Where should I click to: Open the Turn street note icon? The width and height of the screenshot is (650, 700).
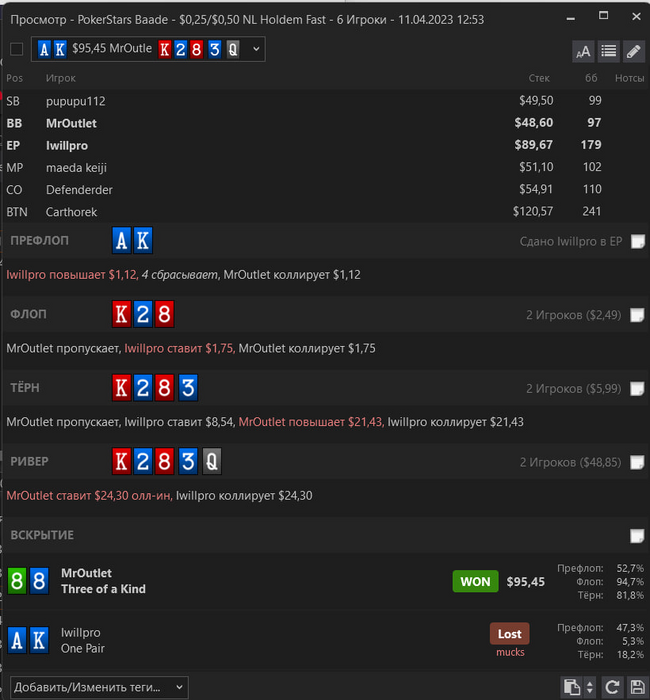coord(638,388)
